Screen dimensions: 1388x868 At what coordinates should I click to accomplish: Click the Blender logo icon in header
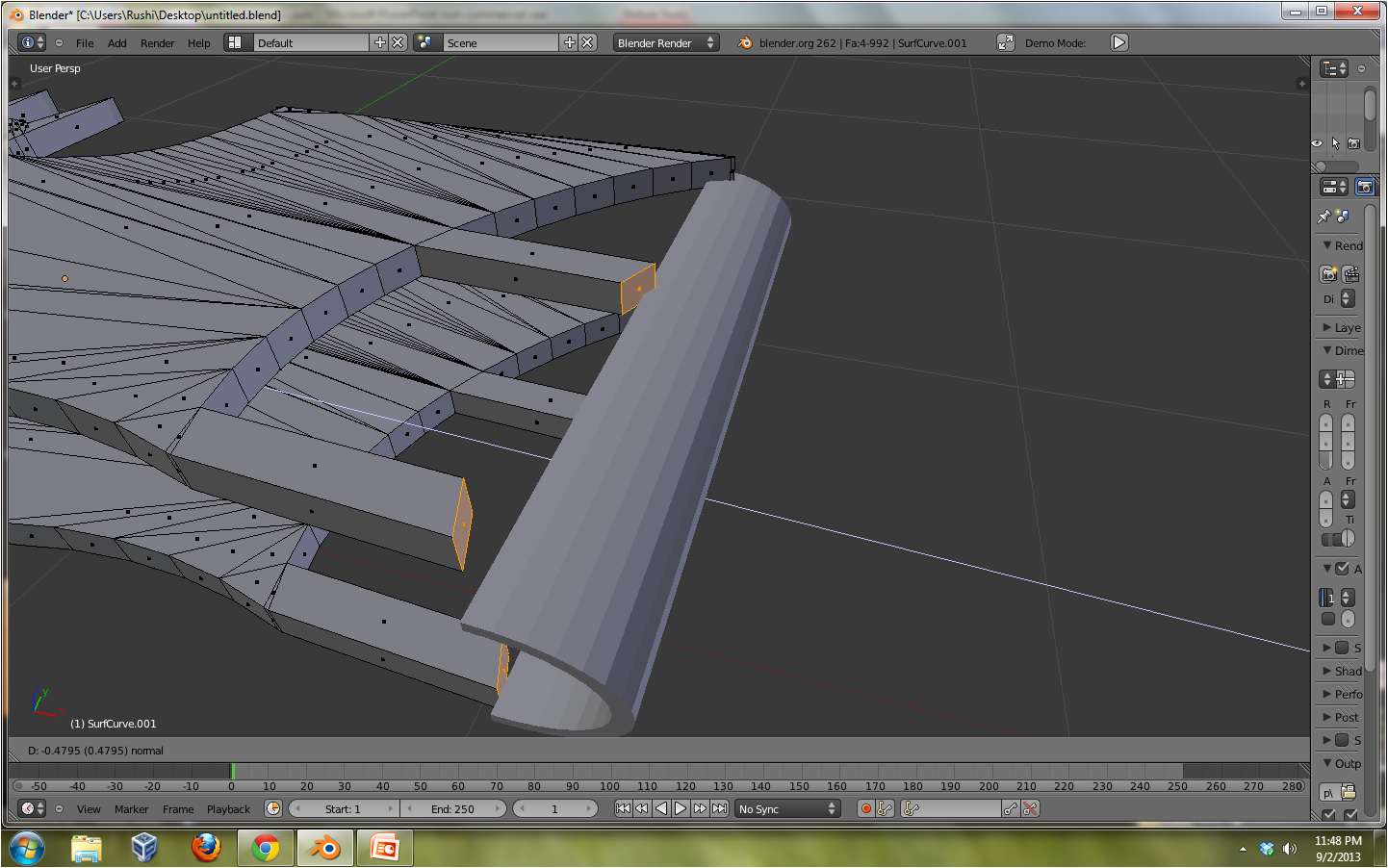pos(745,42)
